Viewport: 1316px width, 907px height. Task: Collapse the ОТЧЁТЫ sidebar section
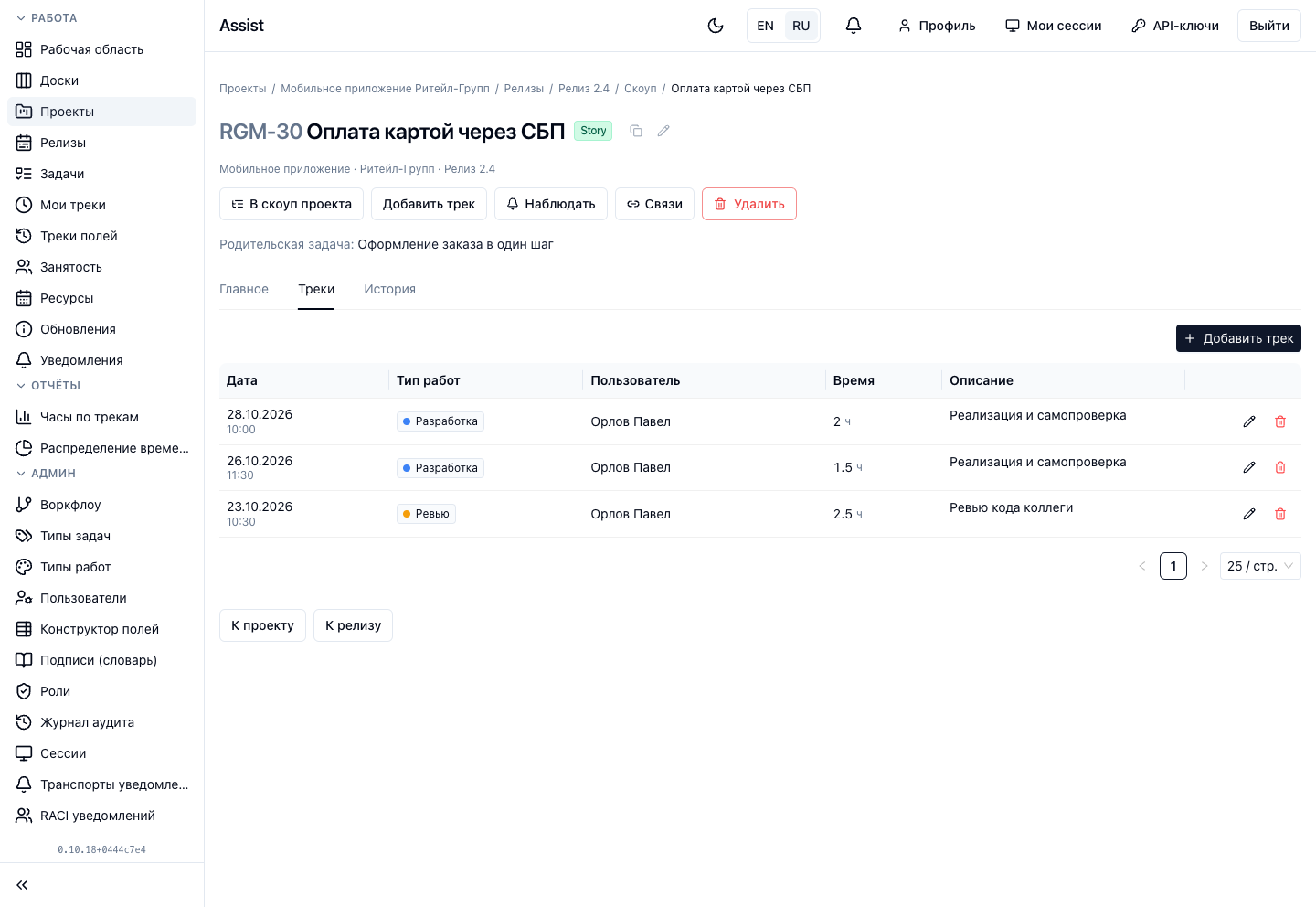click(48, 386)
